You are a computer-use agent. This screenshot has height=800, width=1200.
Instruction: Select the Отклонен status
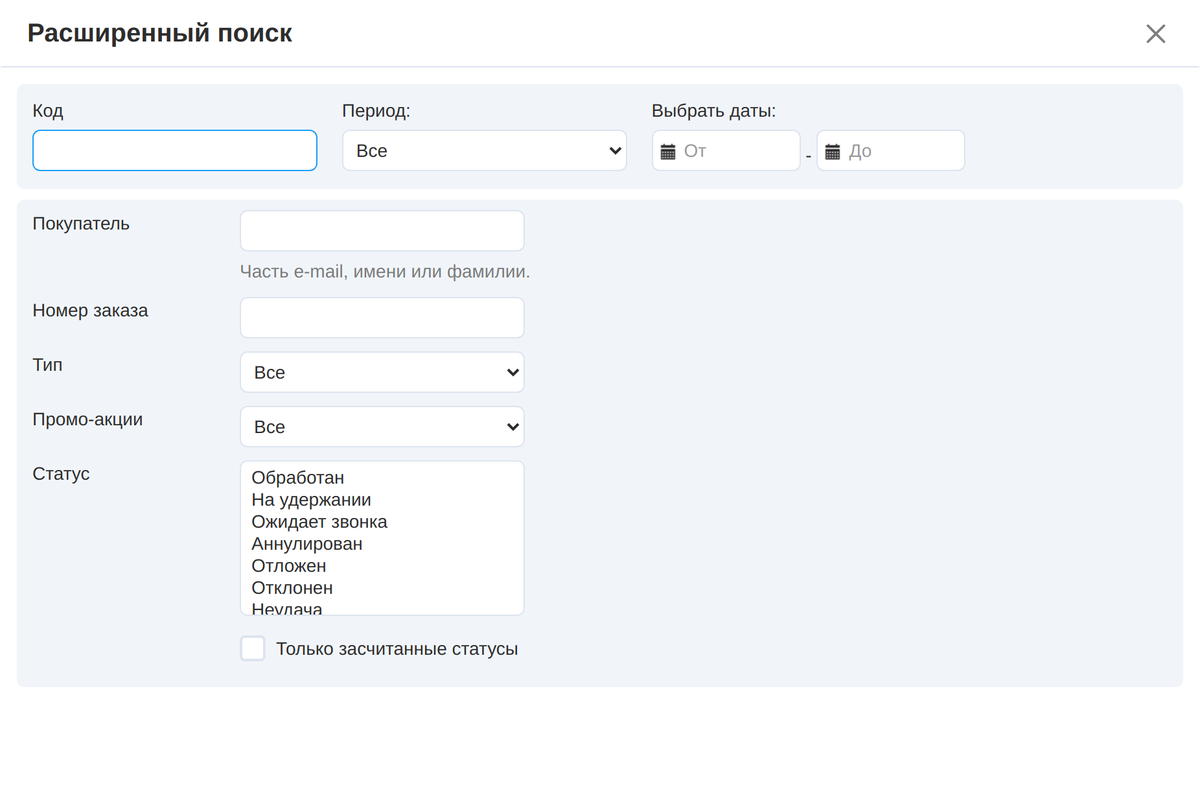click(x=382, y=588)
